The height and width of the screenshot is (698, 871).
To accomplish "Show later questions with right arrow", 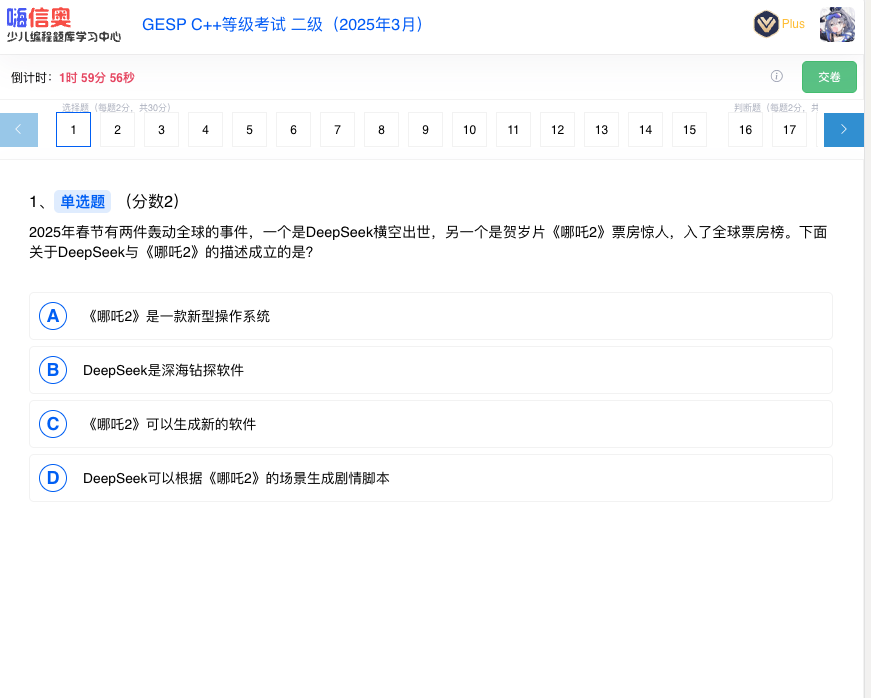I will 843,130.
